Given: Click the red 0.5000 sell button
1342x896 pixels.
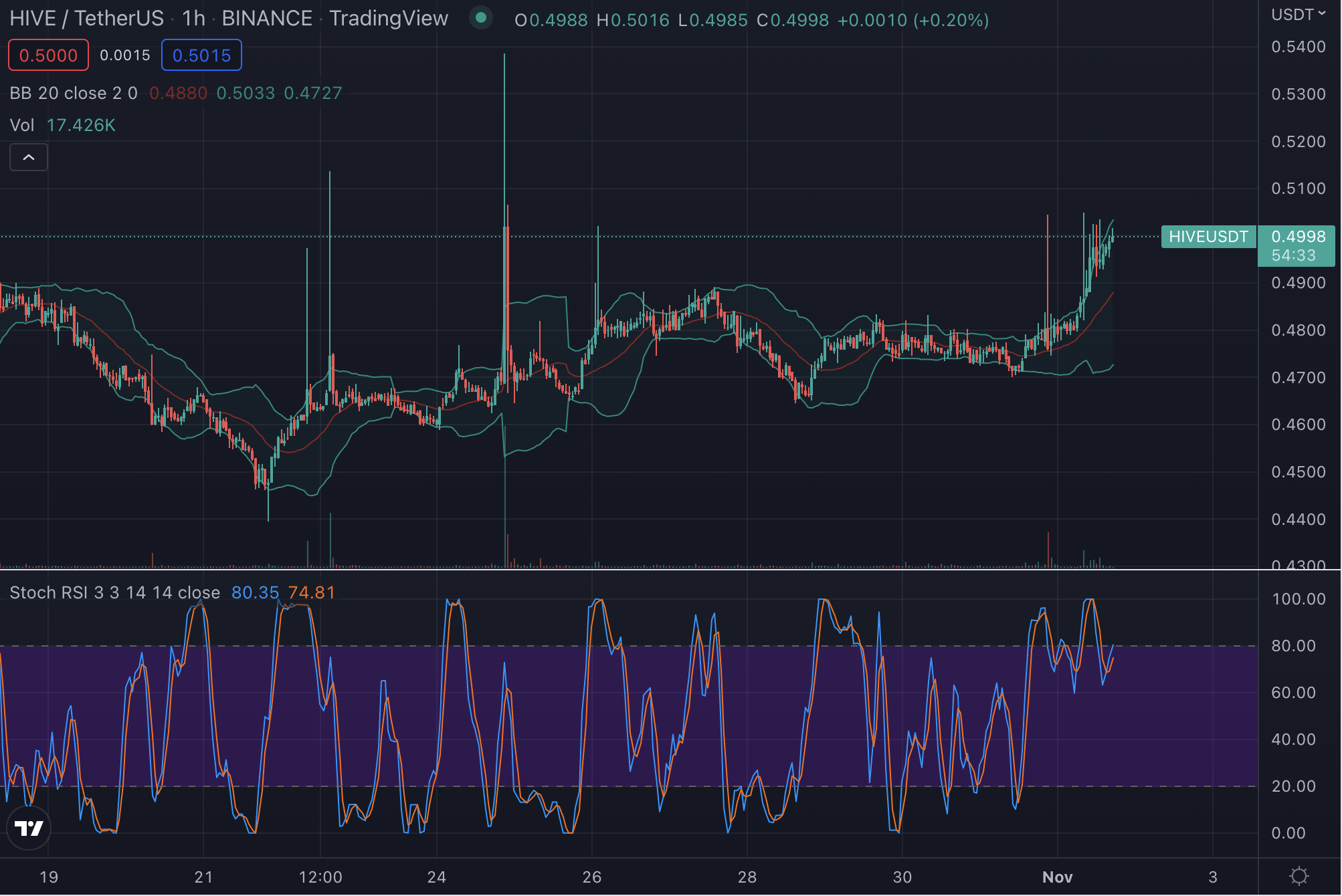Looking at the screenshot, I should [x=48, y=55].
